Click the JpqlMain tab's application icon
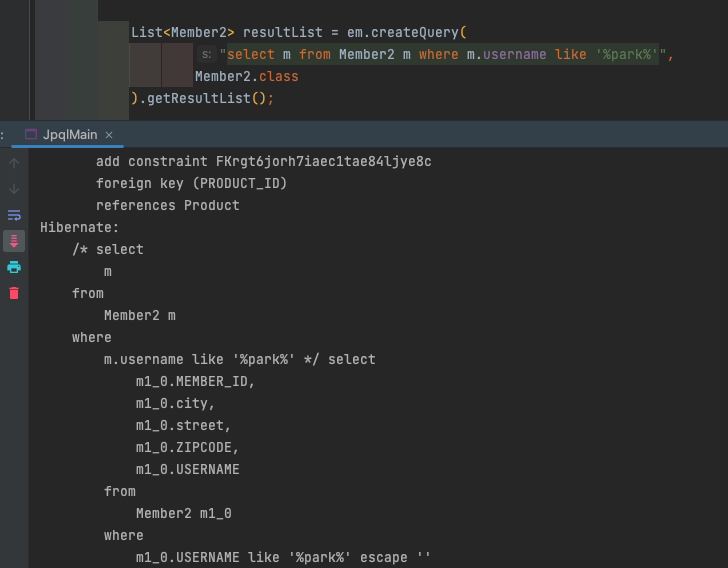This screenshot has width=728, height=568. pyautogui.click(x=31, y=134)
